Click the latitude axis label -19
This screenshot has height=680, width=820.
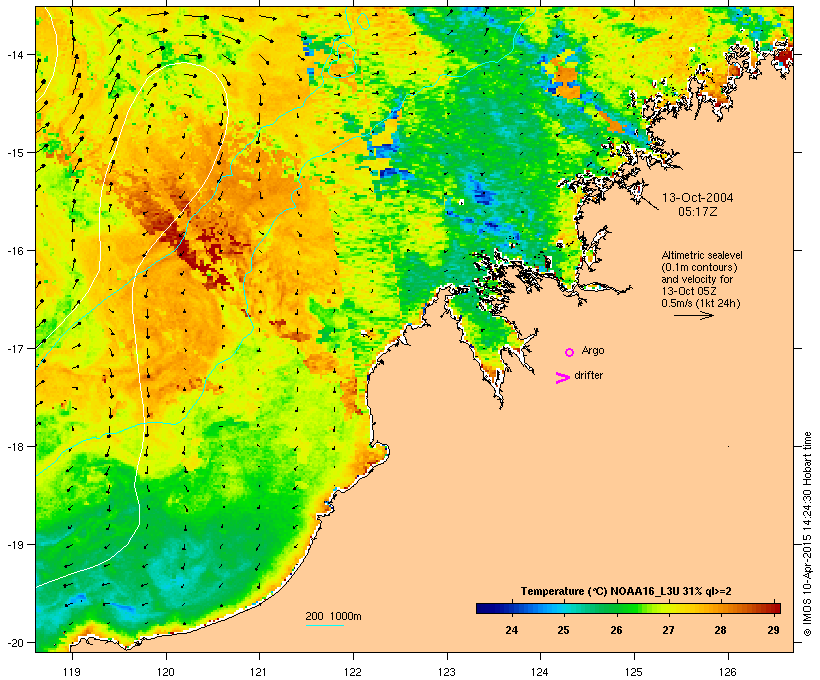[x=14, y=544]
